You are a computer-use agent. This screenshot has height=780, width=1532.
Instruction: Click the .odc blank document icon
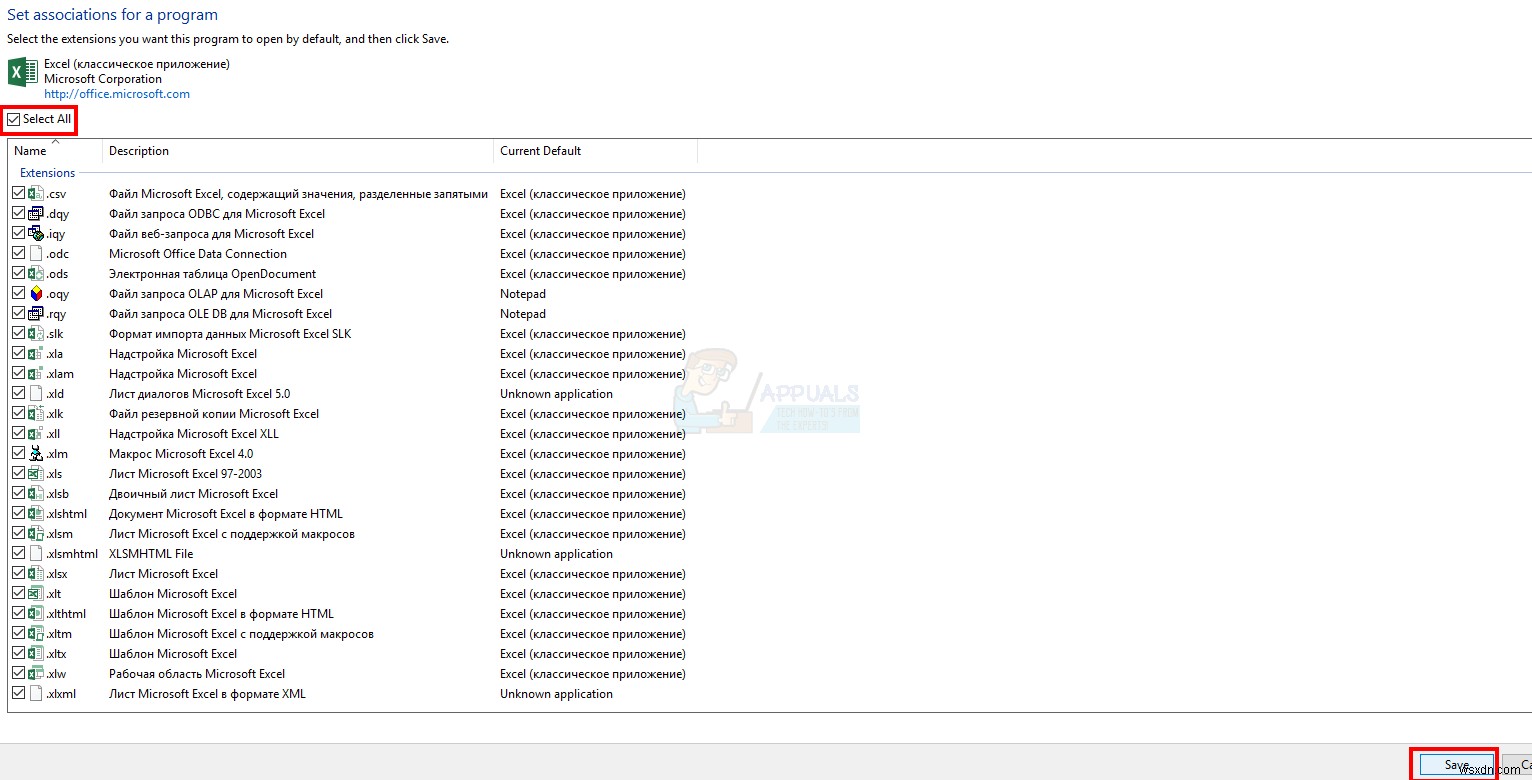36,254
